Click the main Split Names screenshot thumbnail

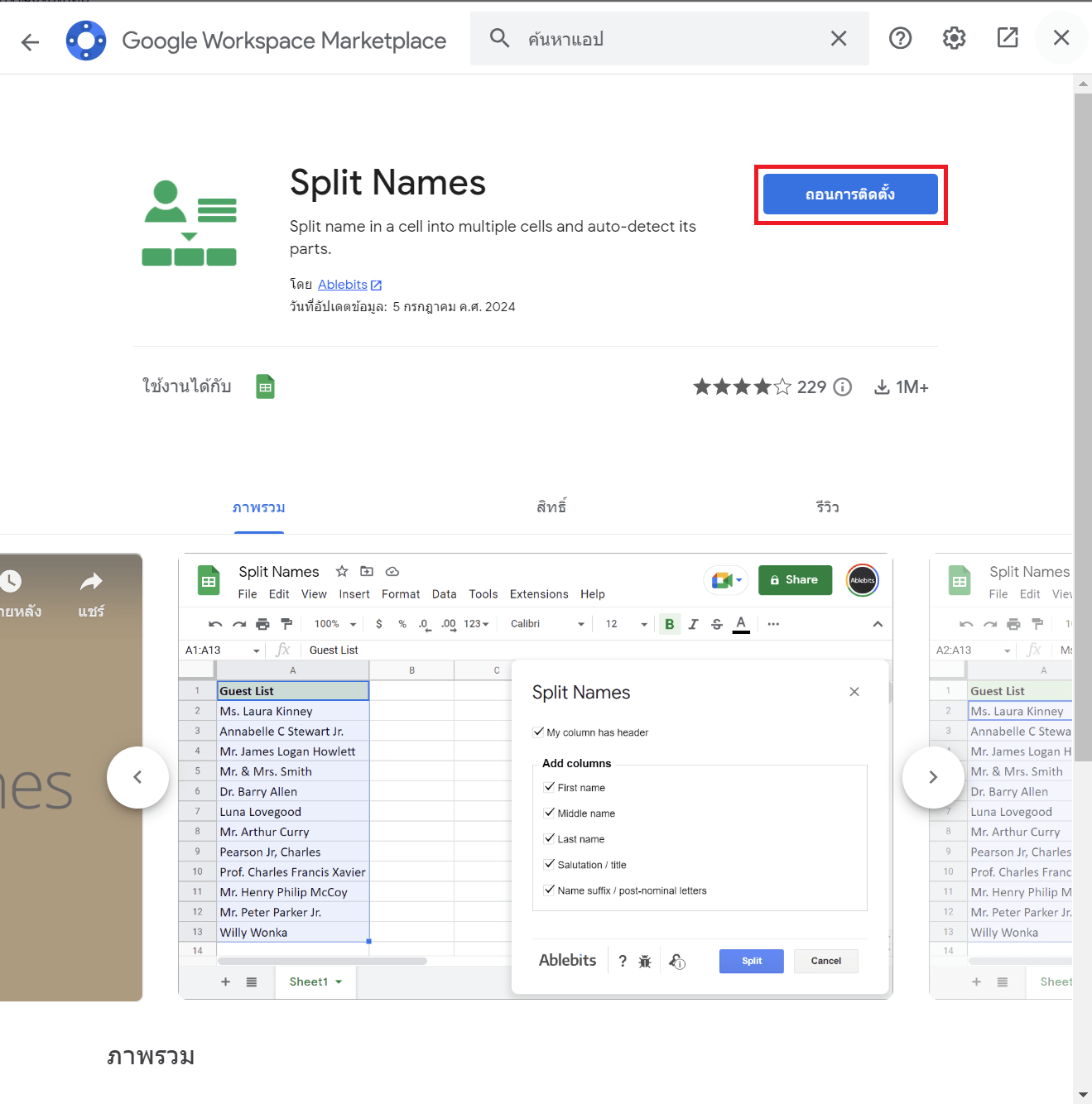point(535,776)
